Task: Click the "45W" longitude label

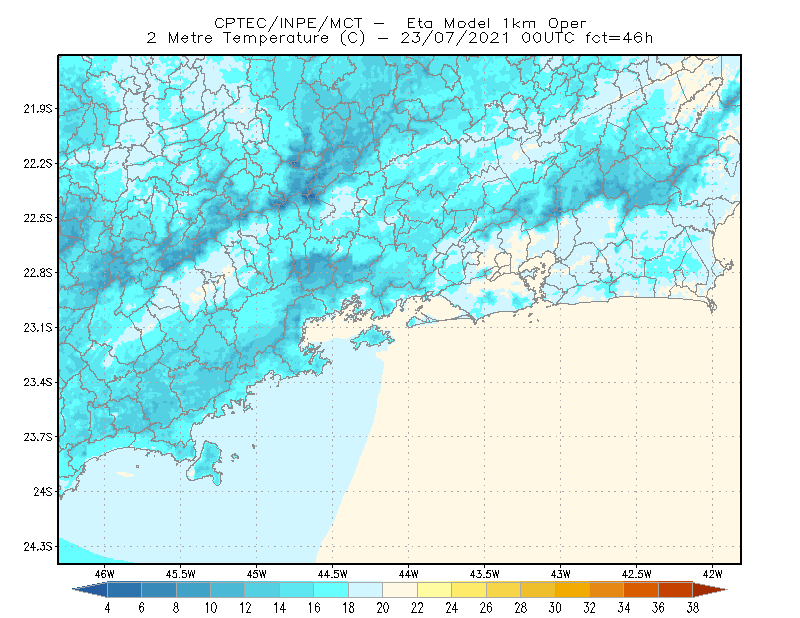Action: (x=257, y=574)
